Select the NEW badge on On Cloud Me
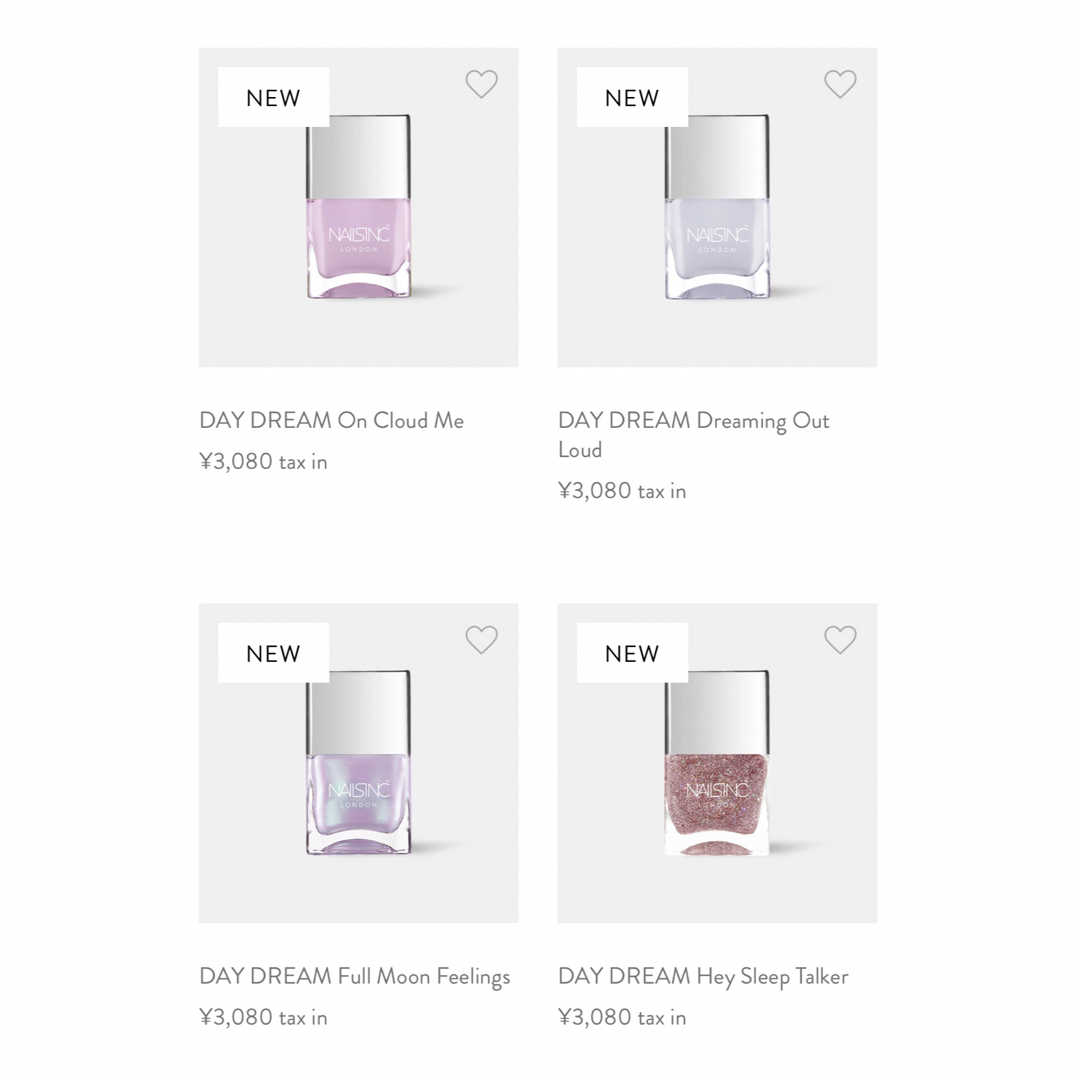The width and height of the screenshot is (1080, 1080). click(272, 97)
